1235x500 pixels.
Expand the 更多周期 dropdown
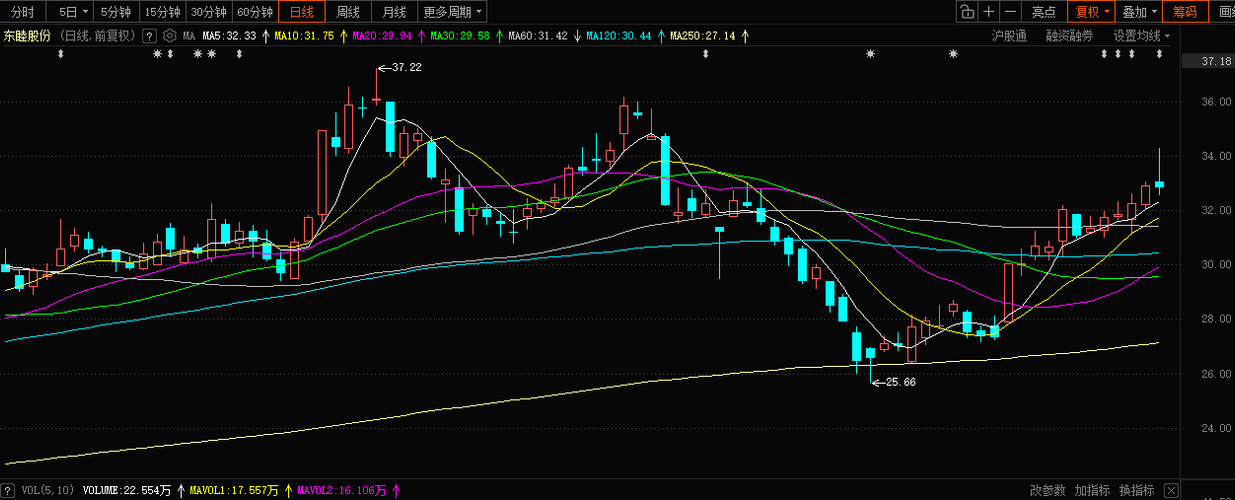[452, 12]
